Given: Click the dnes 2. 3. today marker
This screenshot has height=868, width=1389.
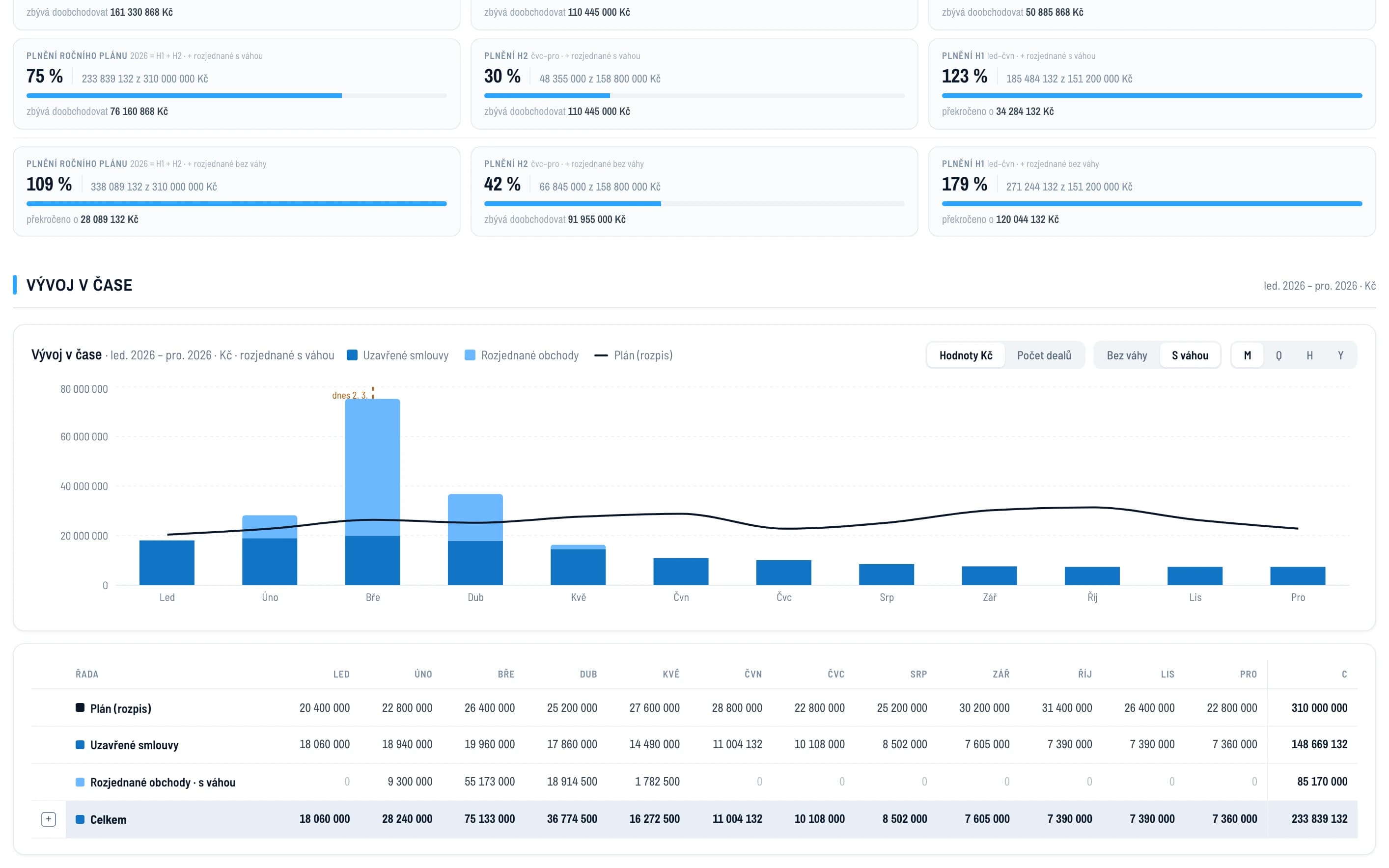Looking at the screenshot, I should [x=350, y=395].
